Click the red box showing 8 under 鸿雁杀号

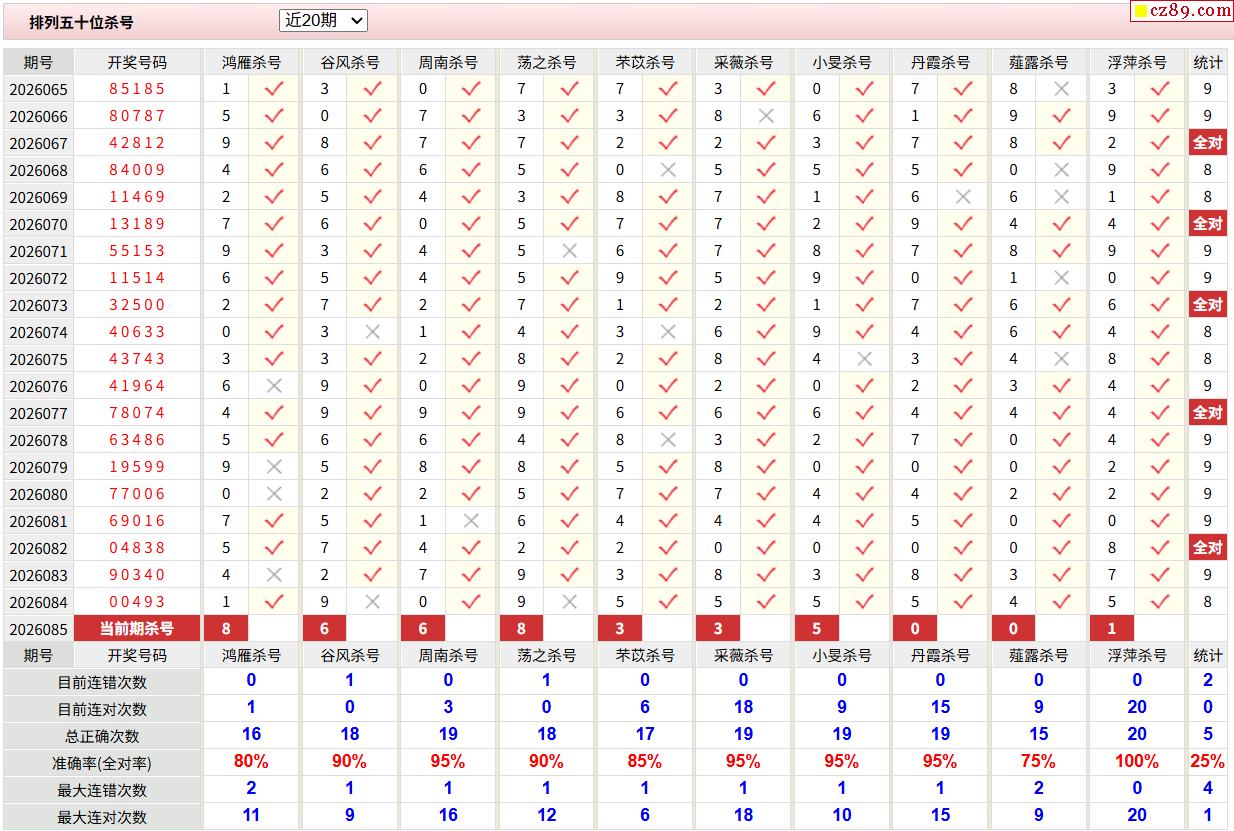(227, 629)
